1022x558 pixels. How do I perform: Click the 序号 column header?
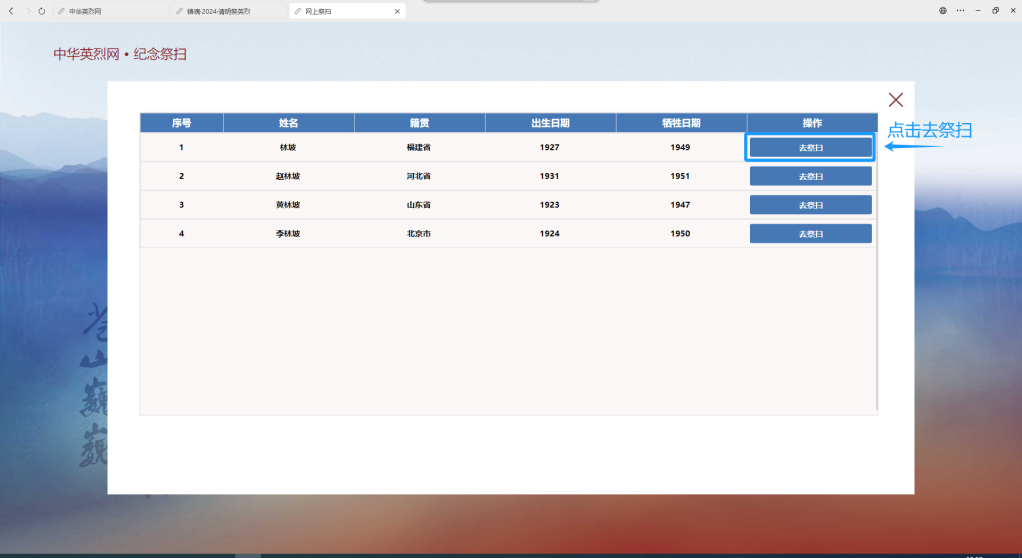(x=181, y=123)
